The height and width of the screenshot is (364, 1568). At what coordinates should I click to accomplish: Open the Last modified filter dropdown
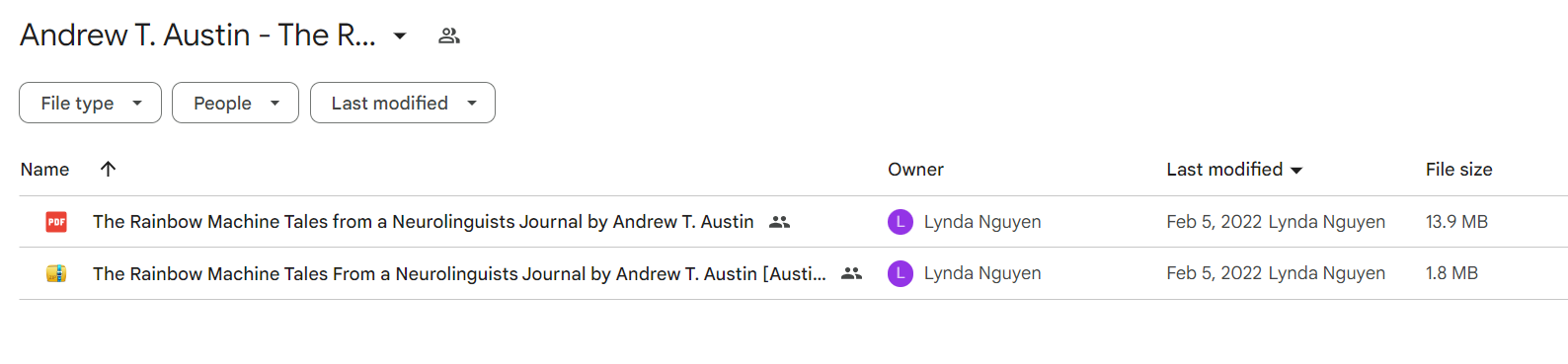tap(402, 103)
